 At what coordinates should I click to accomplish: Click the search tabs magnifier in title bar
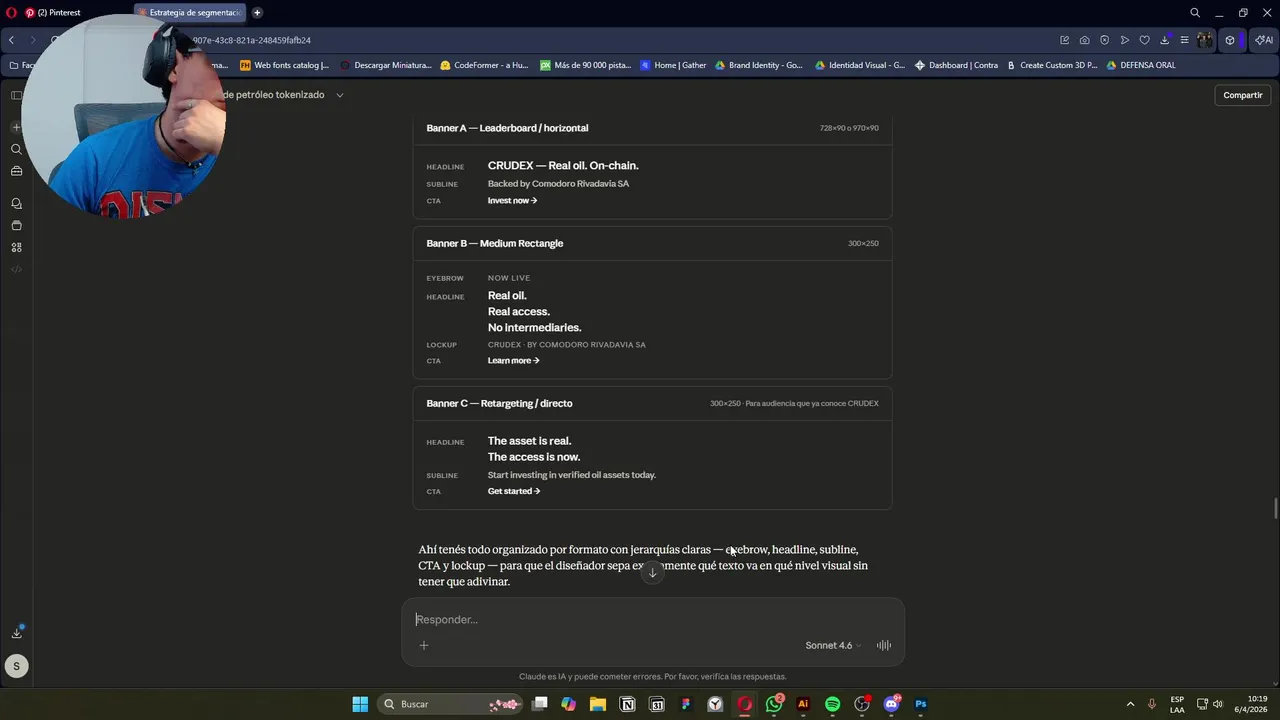click(x=1195, y=13)
